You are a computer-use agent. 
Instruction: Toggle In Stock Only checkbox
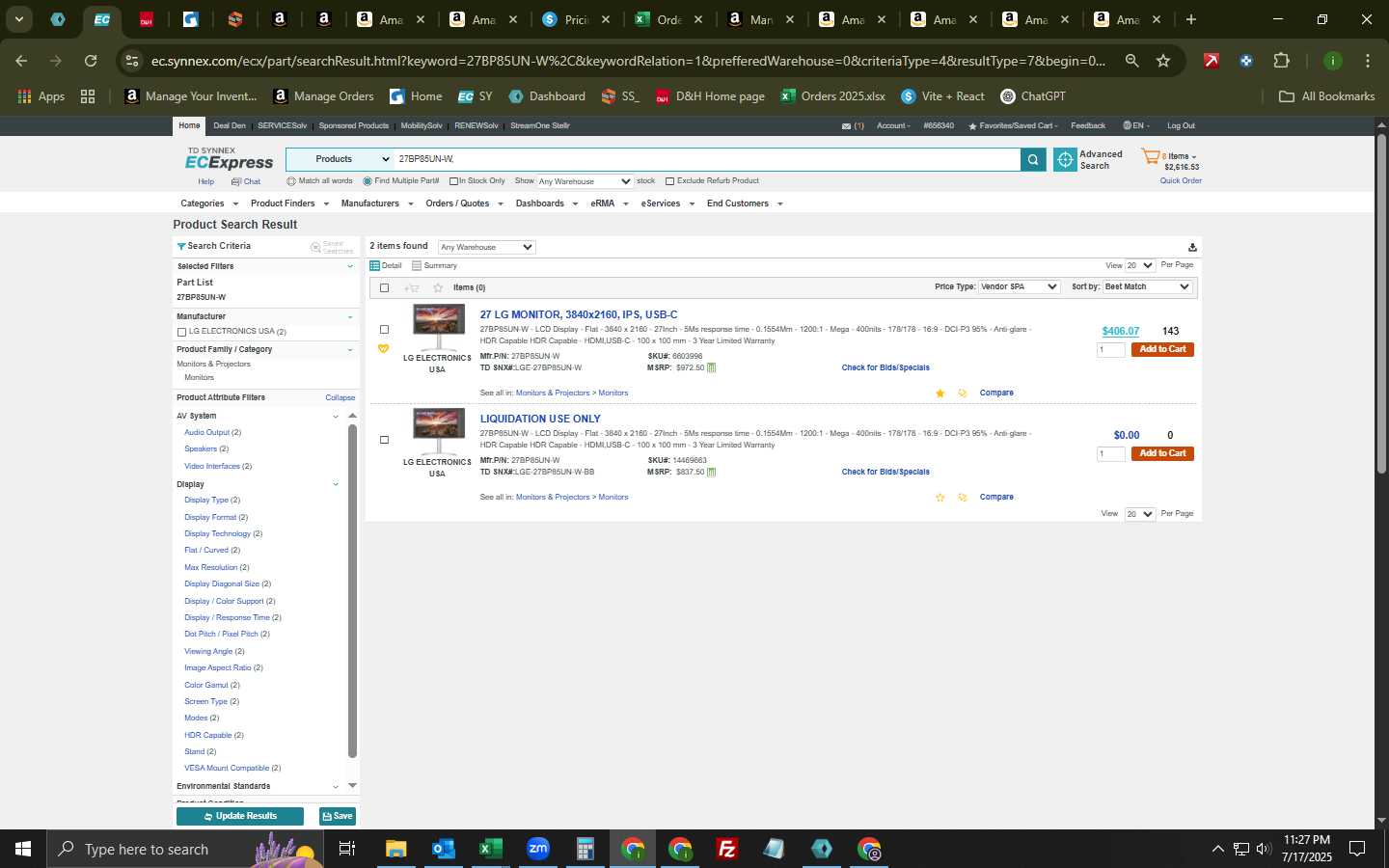pyautogui.click(x=453, y=181)
